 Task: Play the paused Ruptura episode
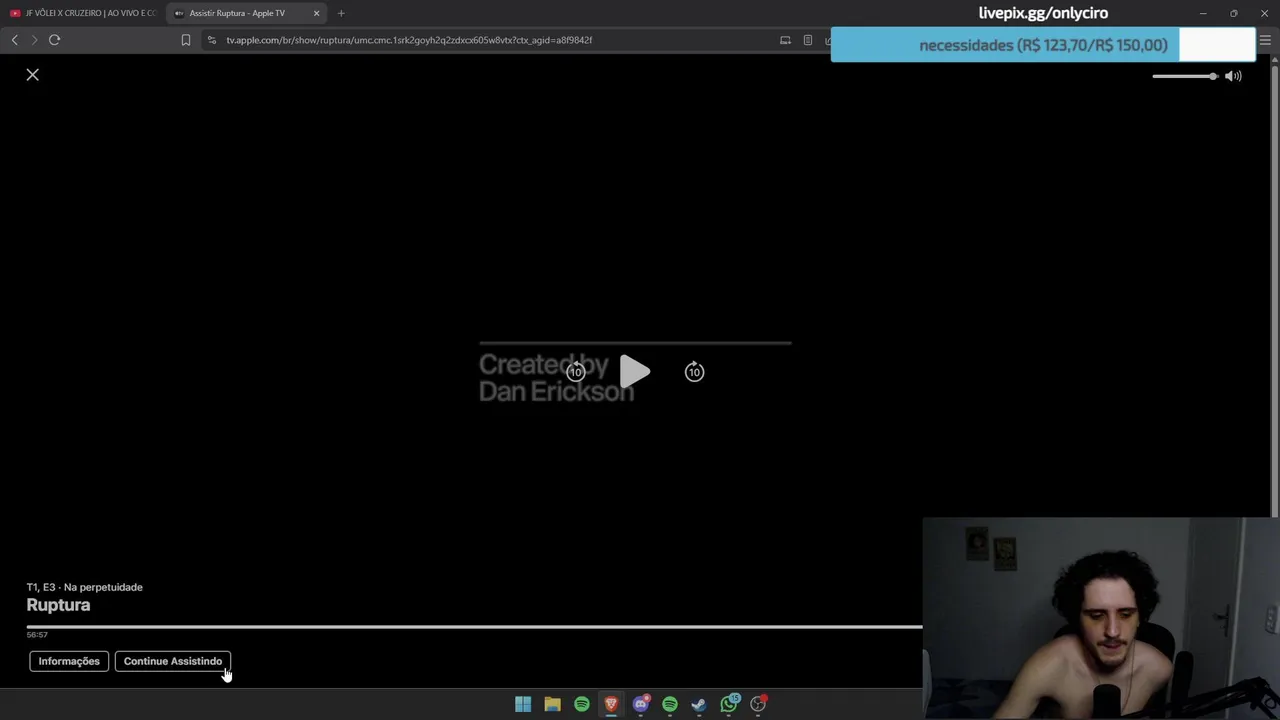click(635, 372)
